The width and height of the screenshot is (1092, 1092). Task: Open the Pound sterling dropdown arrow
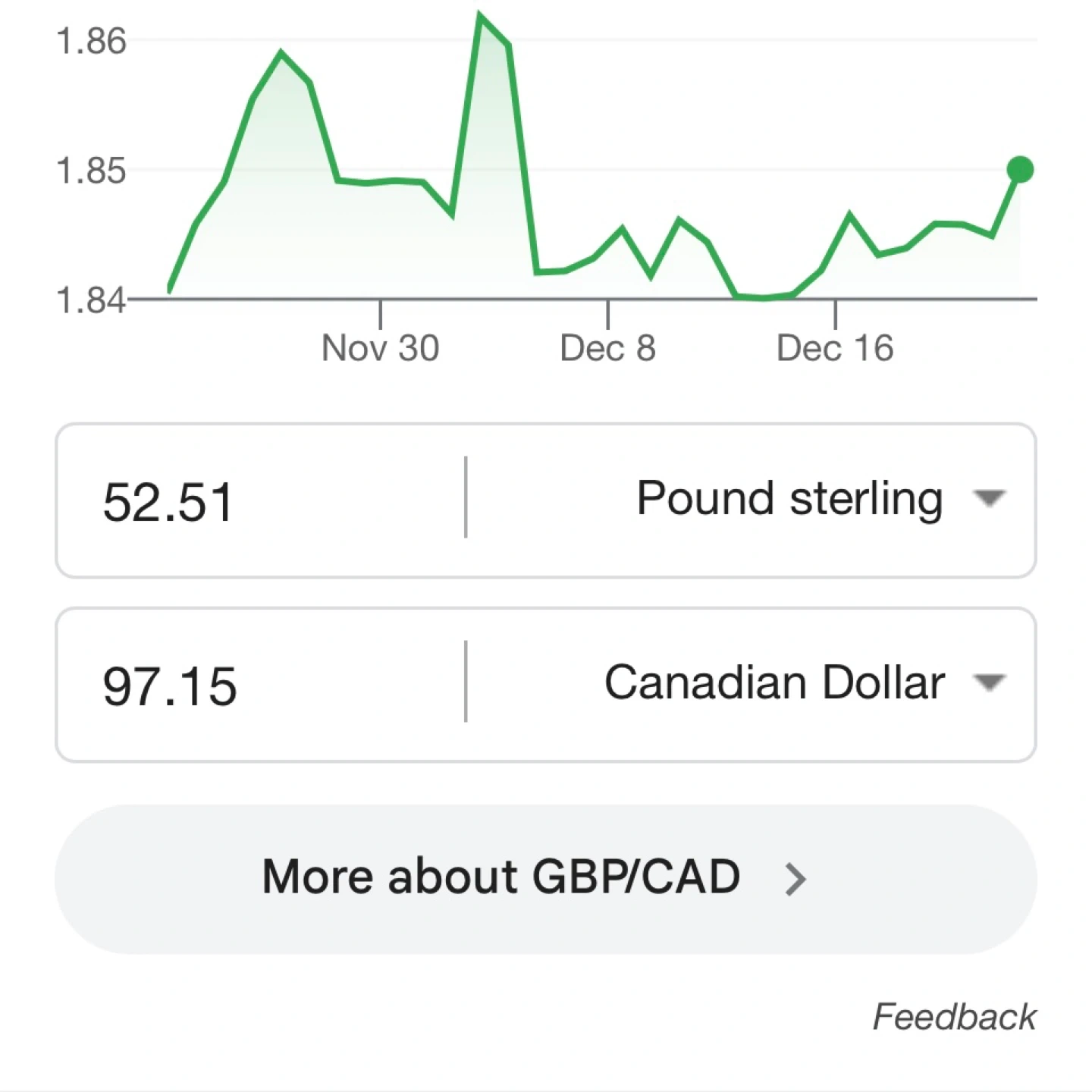[989, 498]
